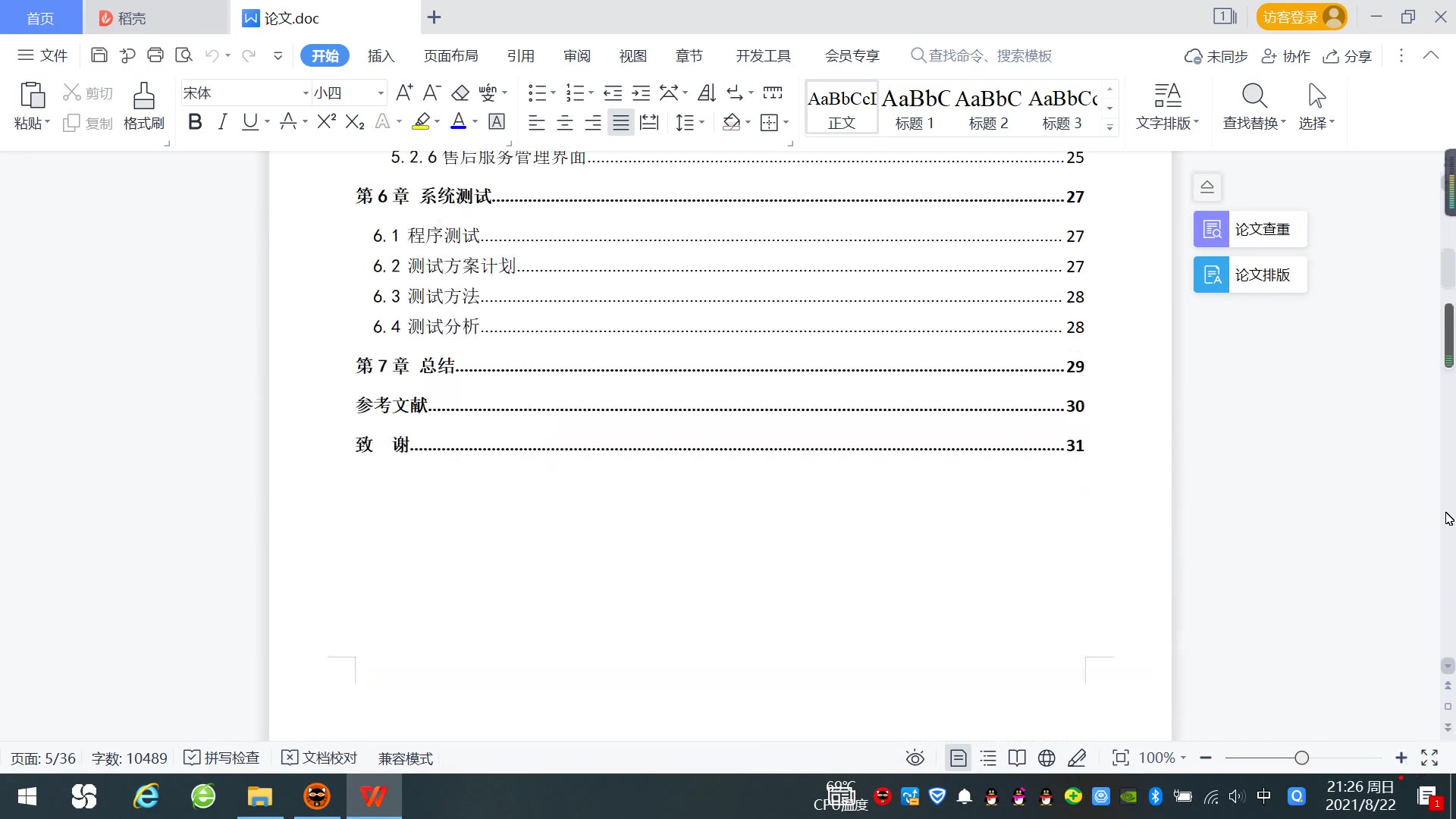Screen dimensions: 1456x819
Task: Open 论文查重 paper check tool
Action: pyautogui.click(x=1250, y=229)
